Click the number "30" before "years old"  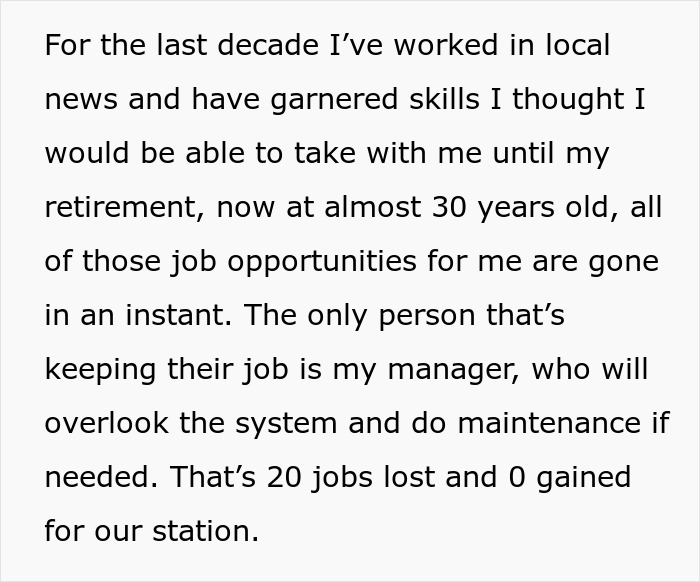(451, 208)
